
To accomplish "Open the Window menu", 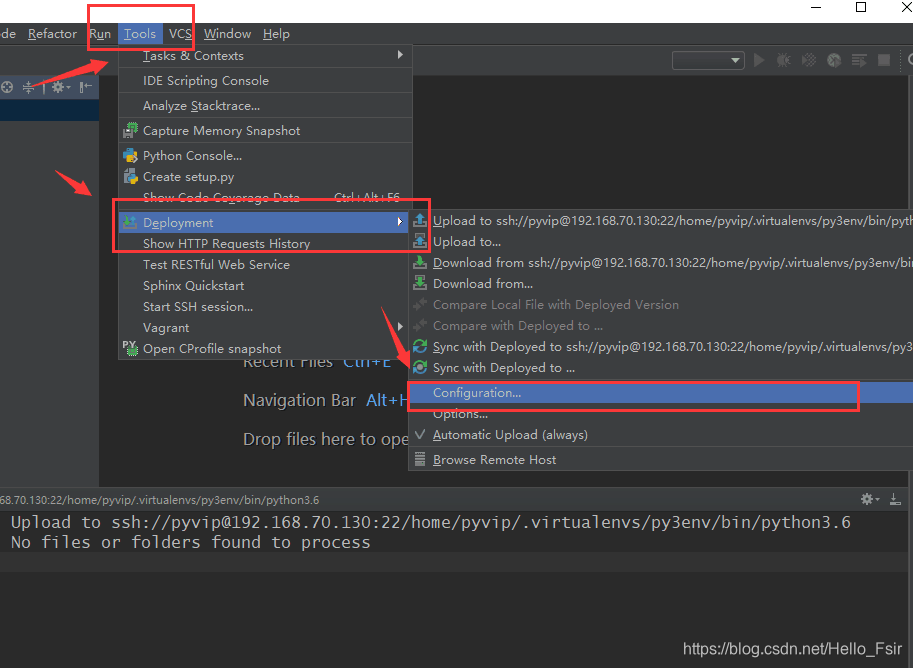I will pyautogui.click(x=227, y=34).
